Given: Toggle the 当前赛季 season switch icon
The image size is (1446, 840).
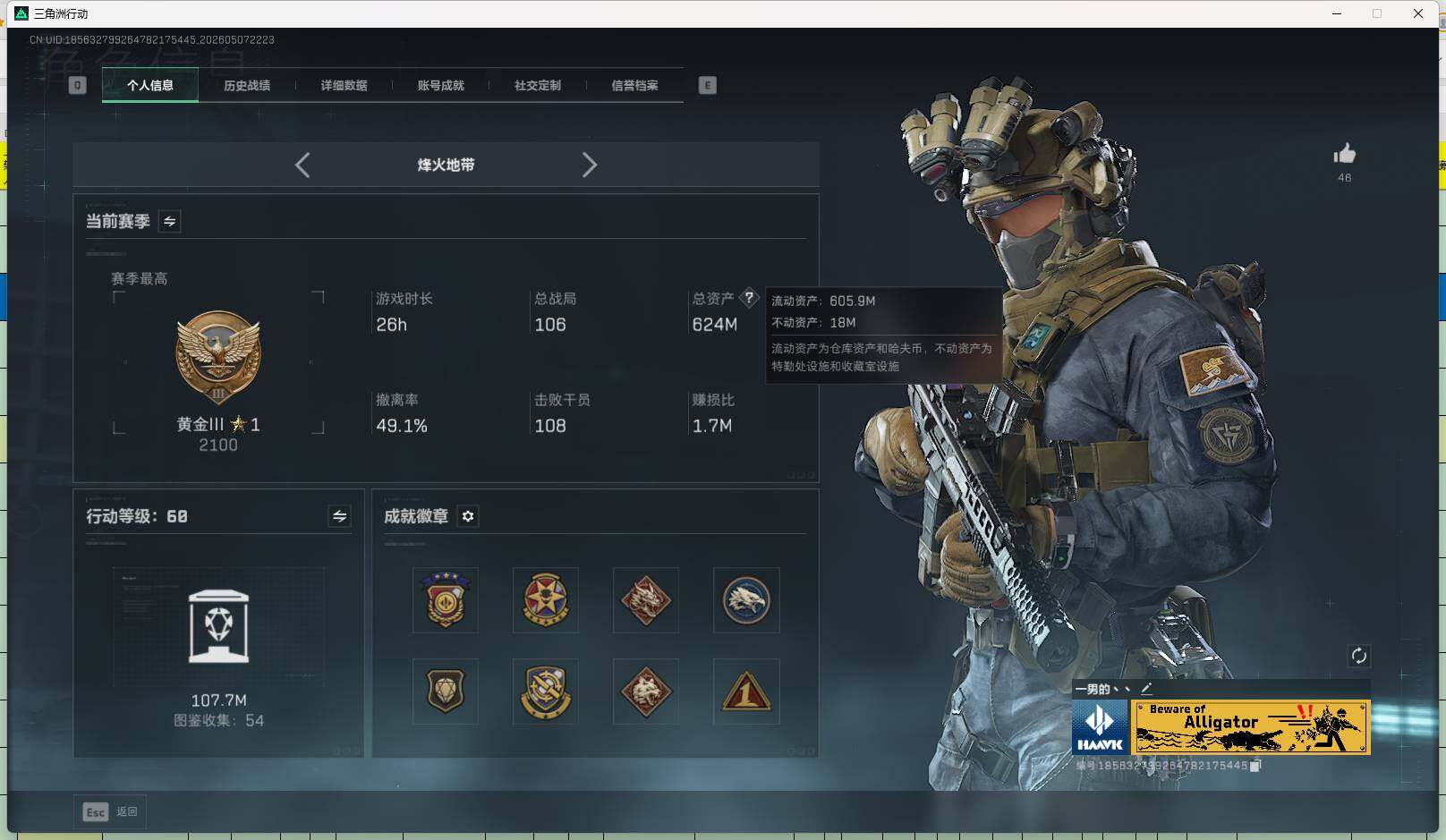Looking at the screenshot, I should point(169,221).
